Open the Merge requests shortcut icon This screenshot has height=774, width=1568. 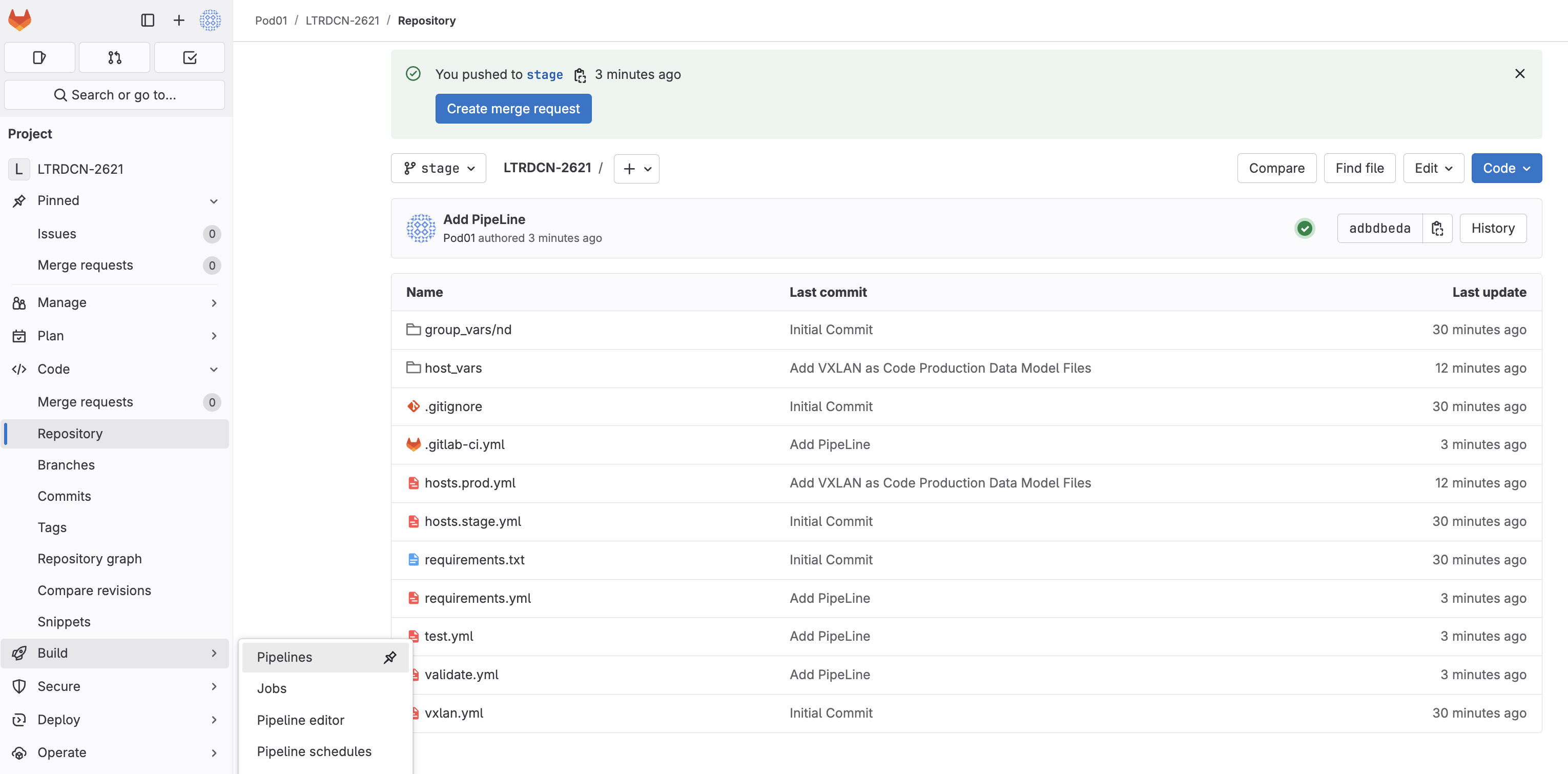point(114,58)
